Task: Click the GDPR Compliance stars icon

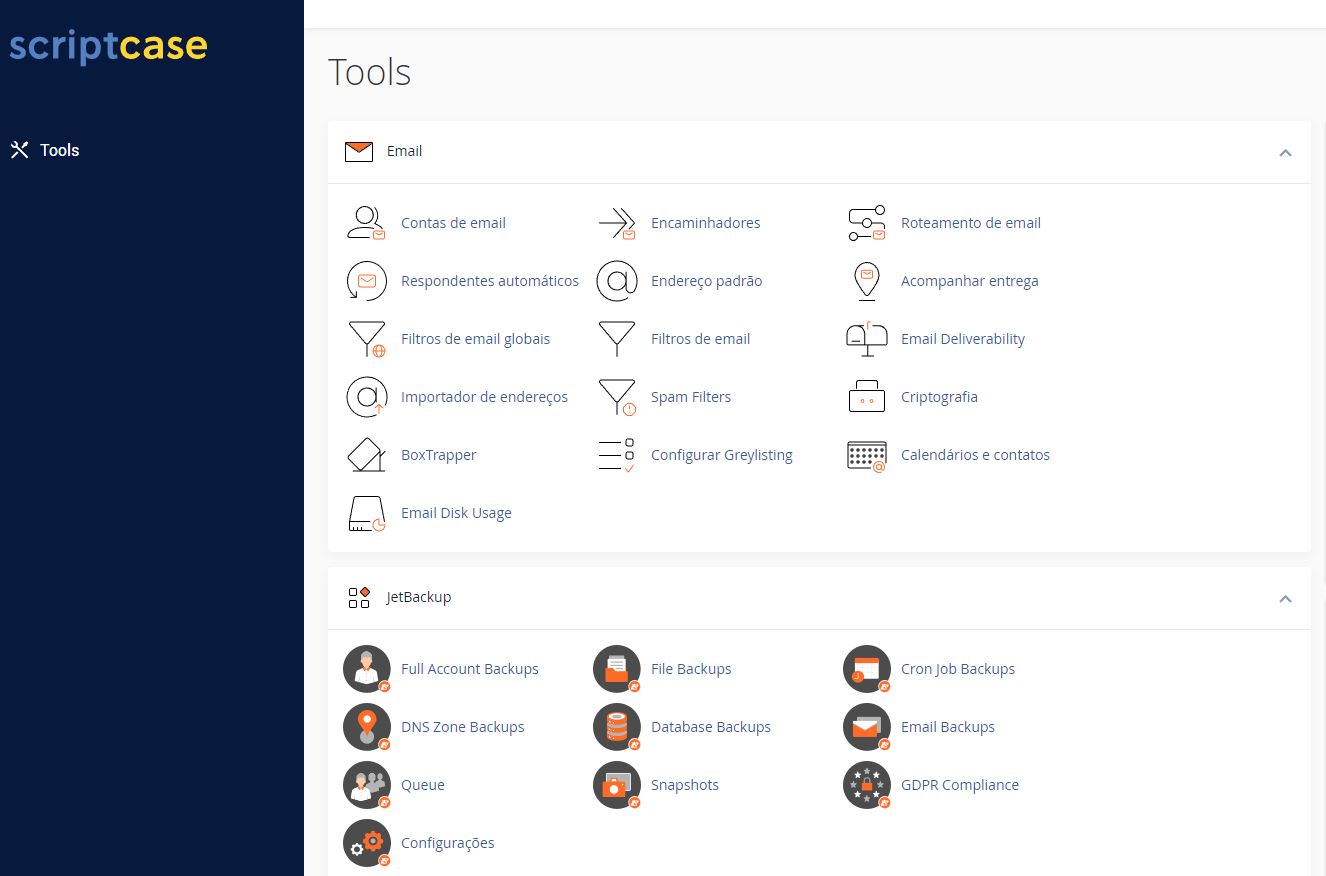Action: tap(866, 785)
